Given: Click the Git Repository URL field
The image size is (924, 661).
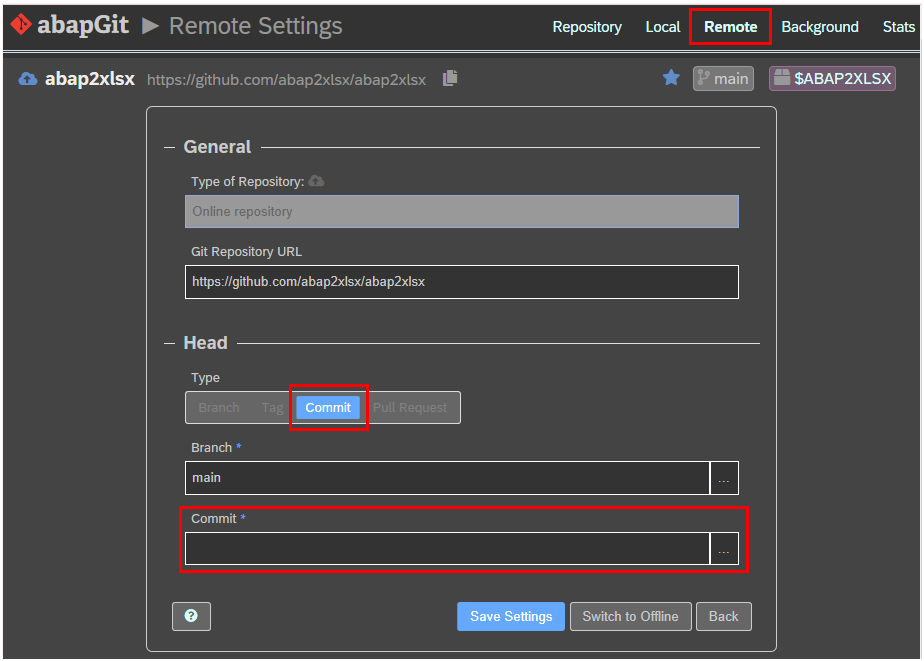Looking at the screenshot, I should point(461,282).
